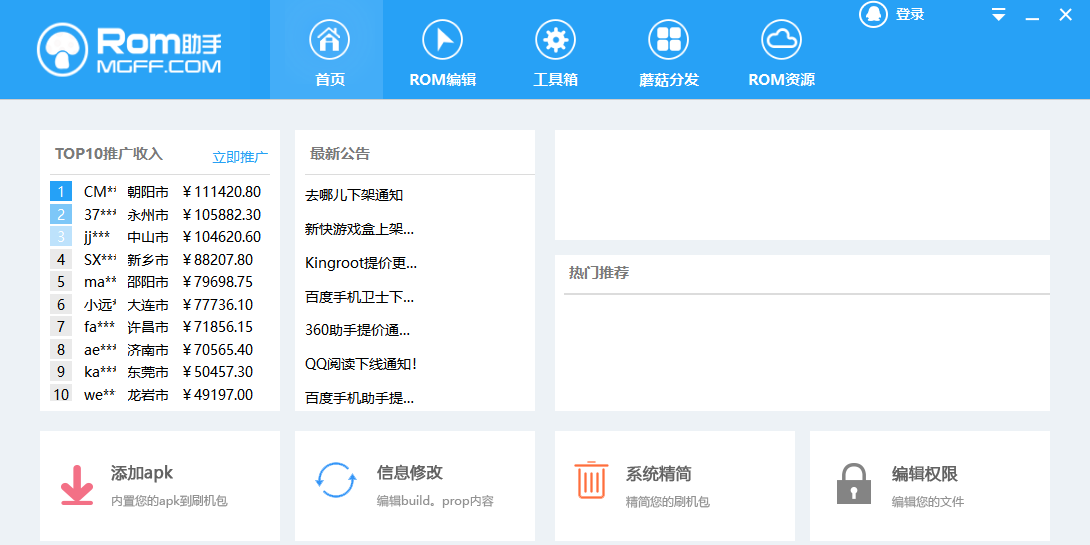
Task: Click the 立即推广 link
Action: [x=240, y=157]
